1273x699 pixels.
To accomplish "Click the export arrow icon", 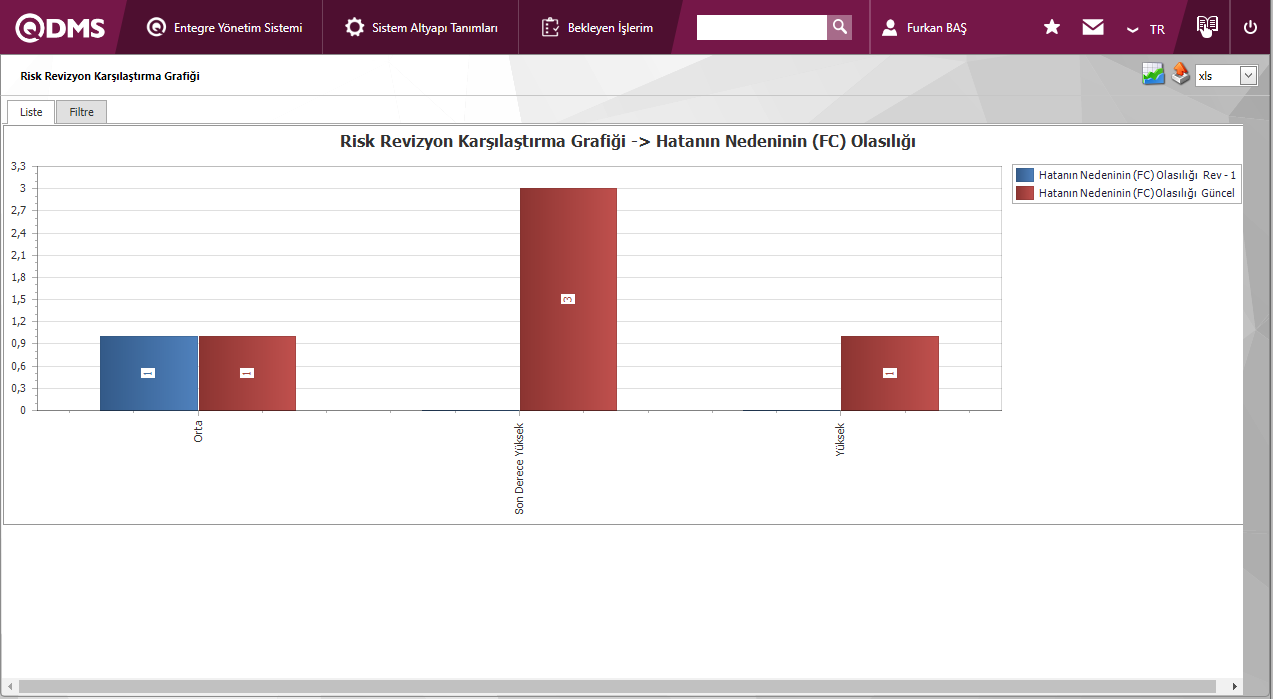I will tap(1181, 75).
